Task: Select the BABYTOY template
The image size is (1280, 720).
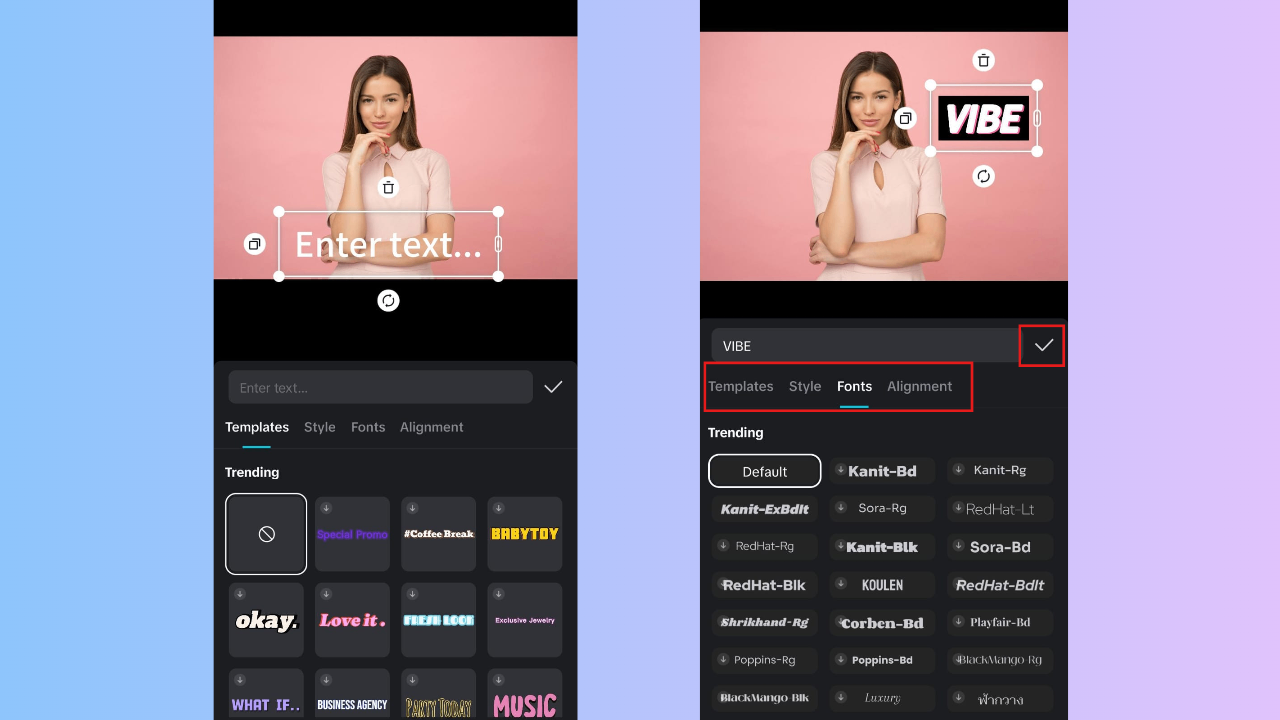Action: pos(524,533)
